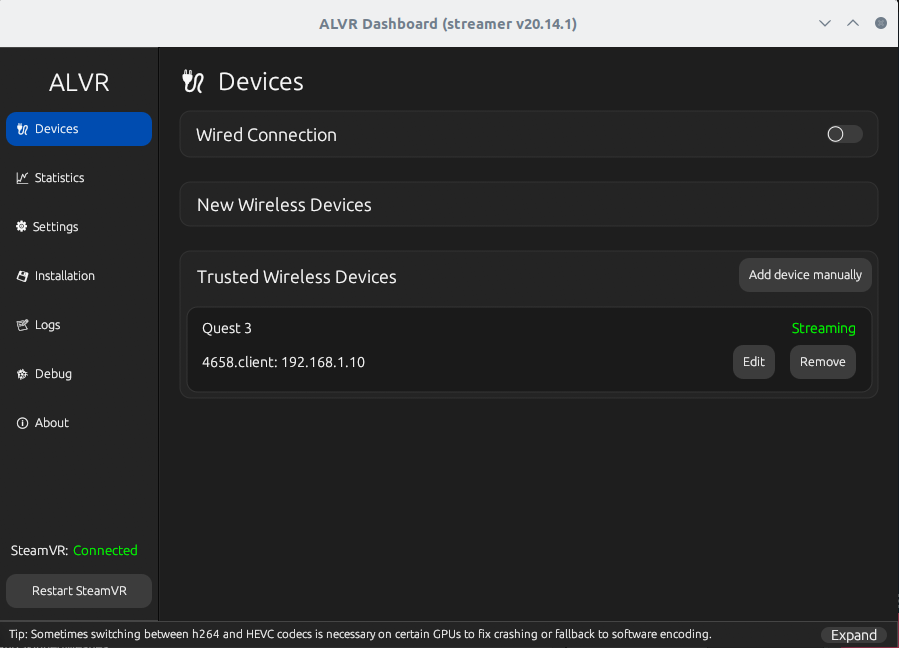Click the Installation disk icon
Image resolution: width=899 pixels, height=648 pixels.
23,276
